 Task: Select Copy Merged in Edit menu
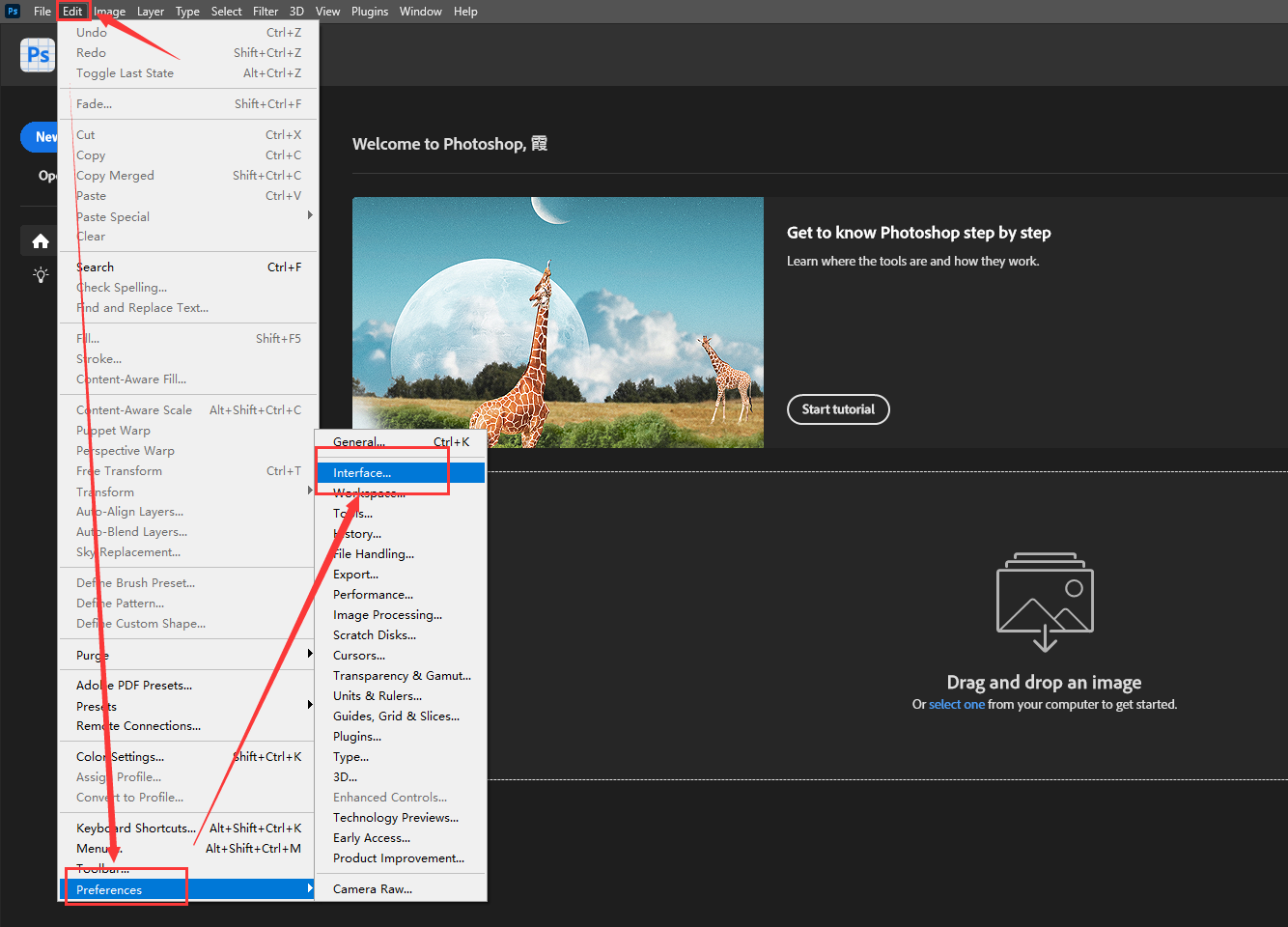point(189,176)
